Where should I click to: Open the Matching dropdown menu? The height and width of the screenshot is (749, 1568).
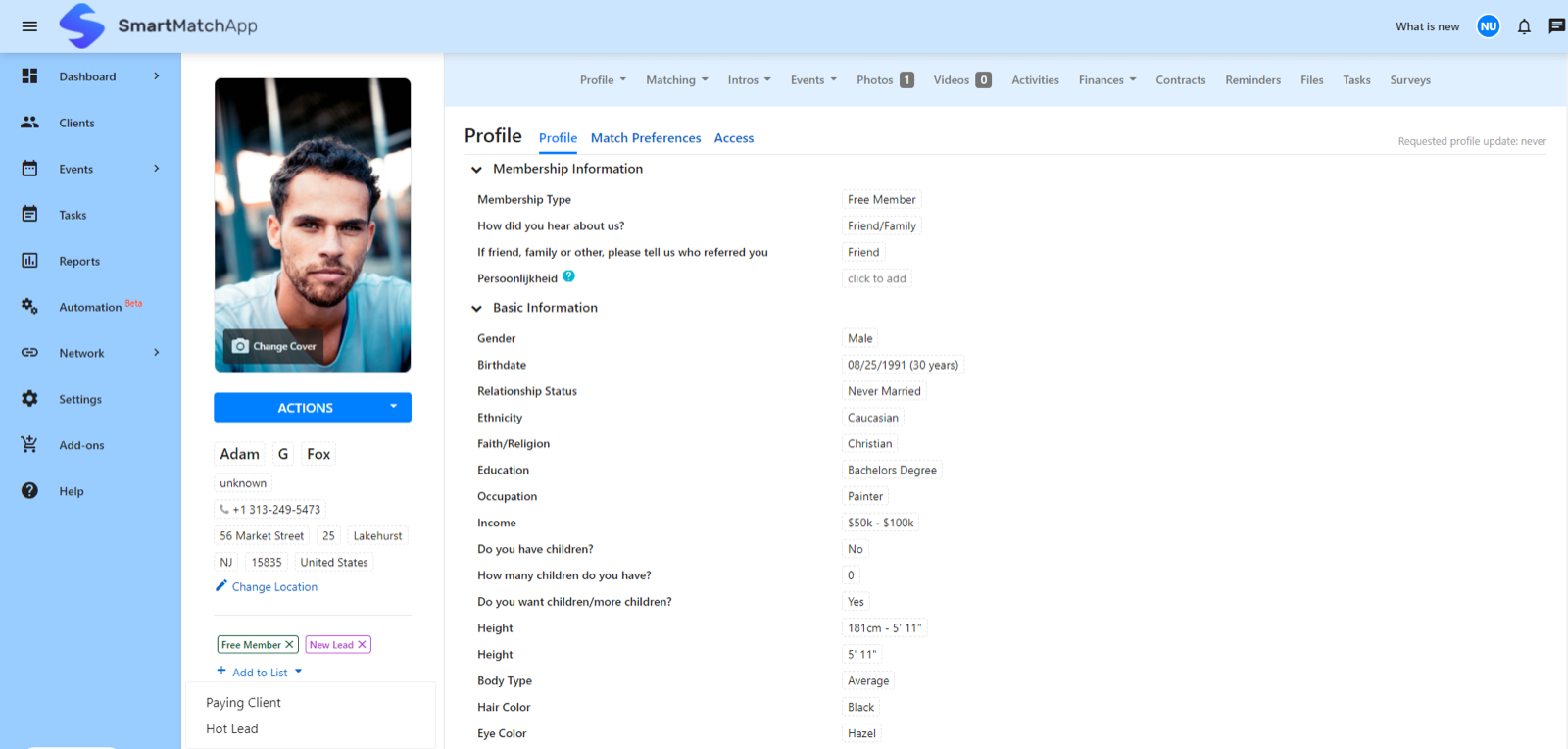pyautogui.click(x=677, y=80)
